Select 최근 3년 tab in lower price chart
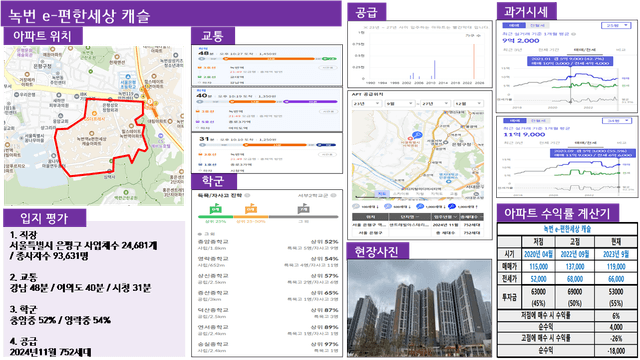Screen dimensions: 640x360 (x=513, y=143)
